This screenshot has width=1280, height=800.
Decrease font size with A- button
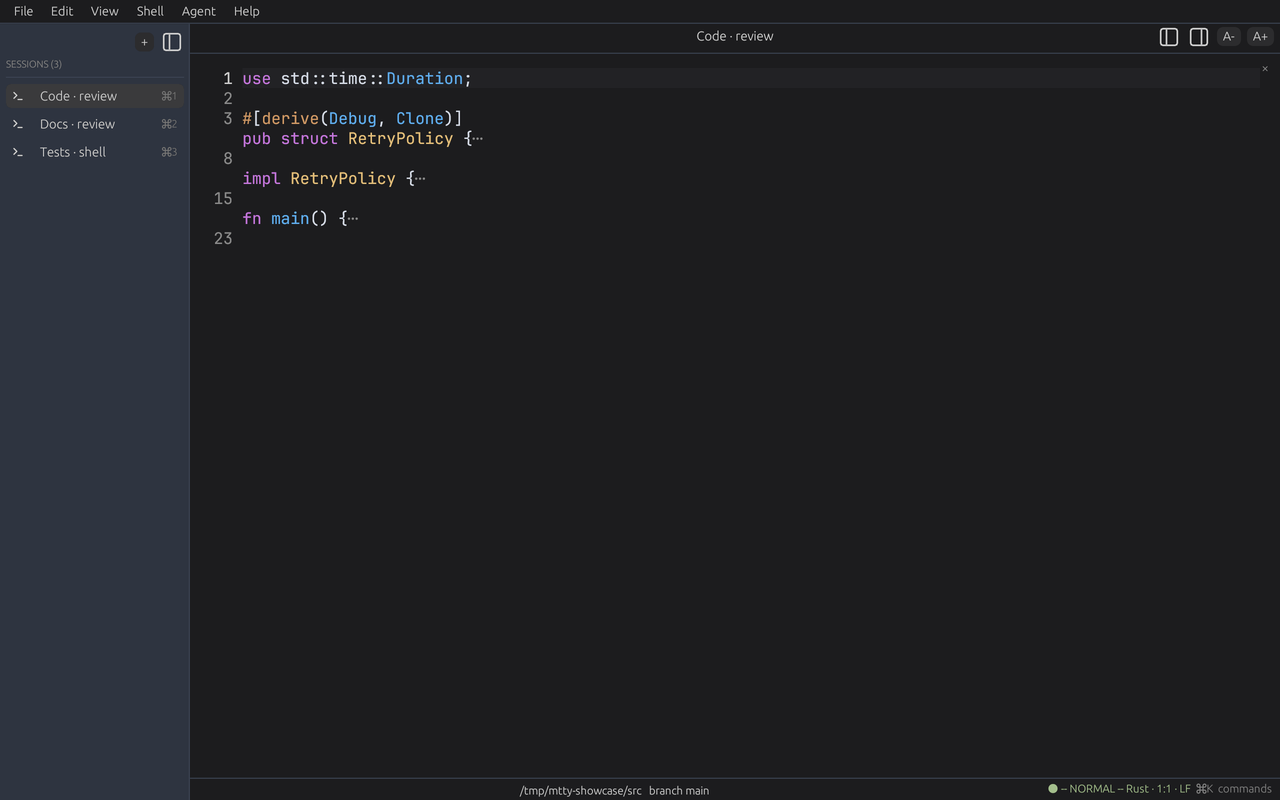click(1229, 37)
